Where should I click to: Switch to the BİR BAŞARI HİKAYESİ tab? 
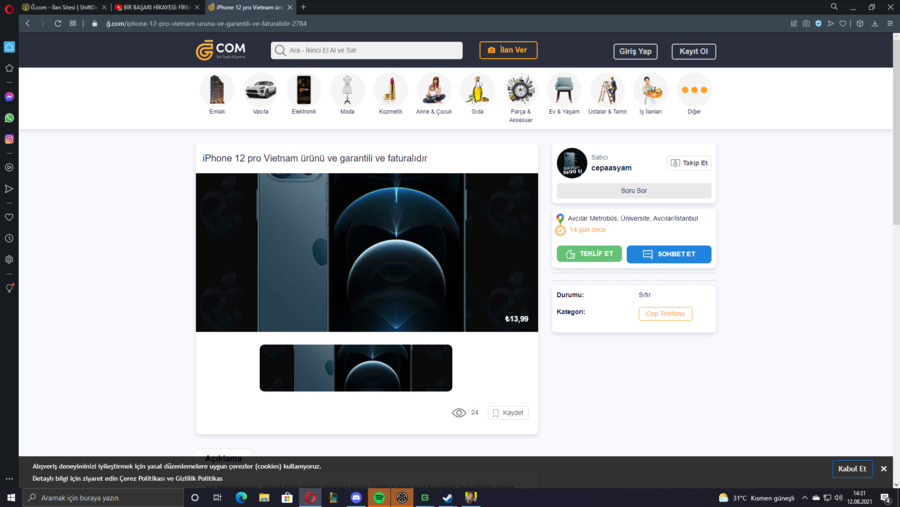[152, 7]
